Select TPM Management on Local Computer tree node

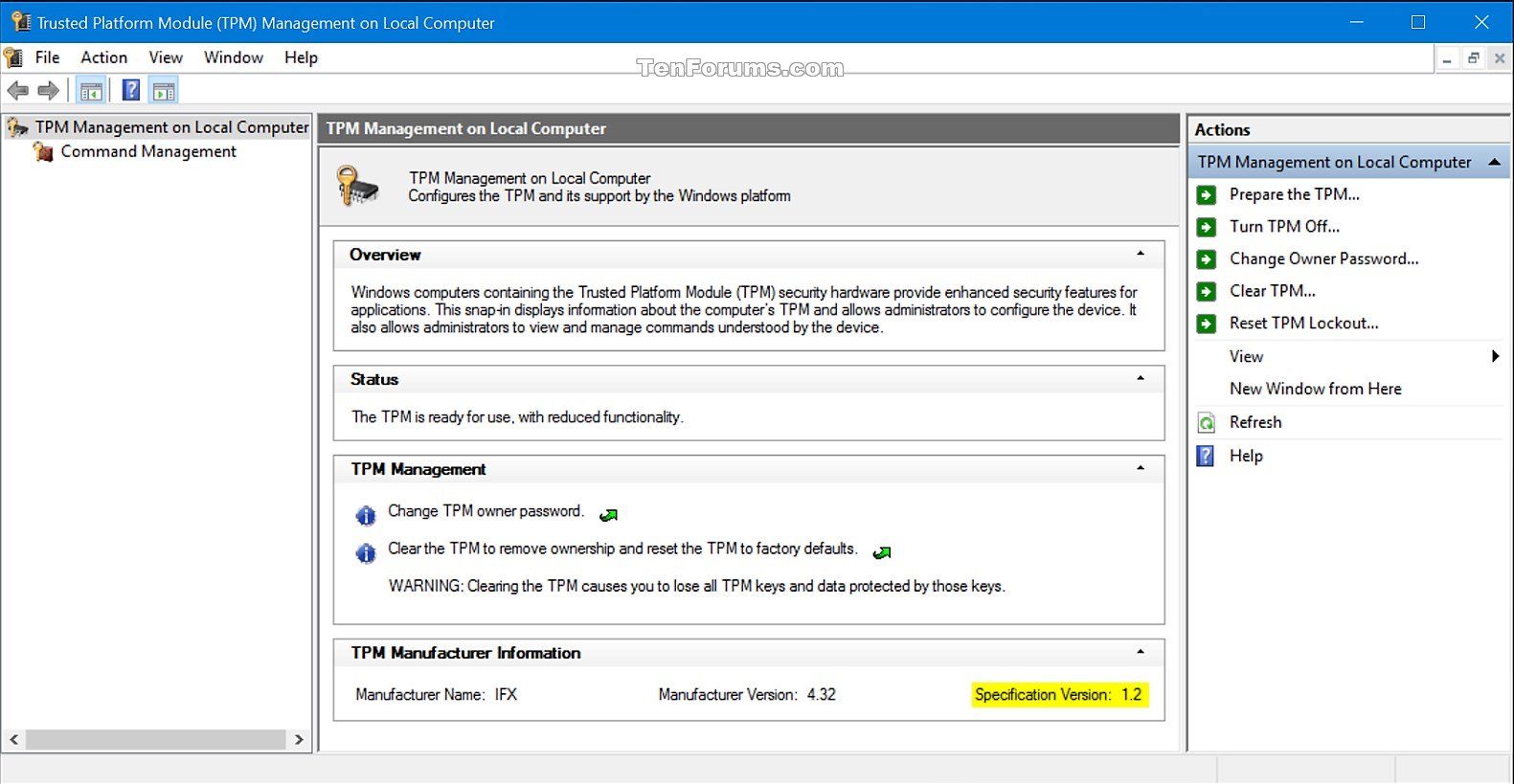(171, 127)
